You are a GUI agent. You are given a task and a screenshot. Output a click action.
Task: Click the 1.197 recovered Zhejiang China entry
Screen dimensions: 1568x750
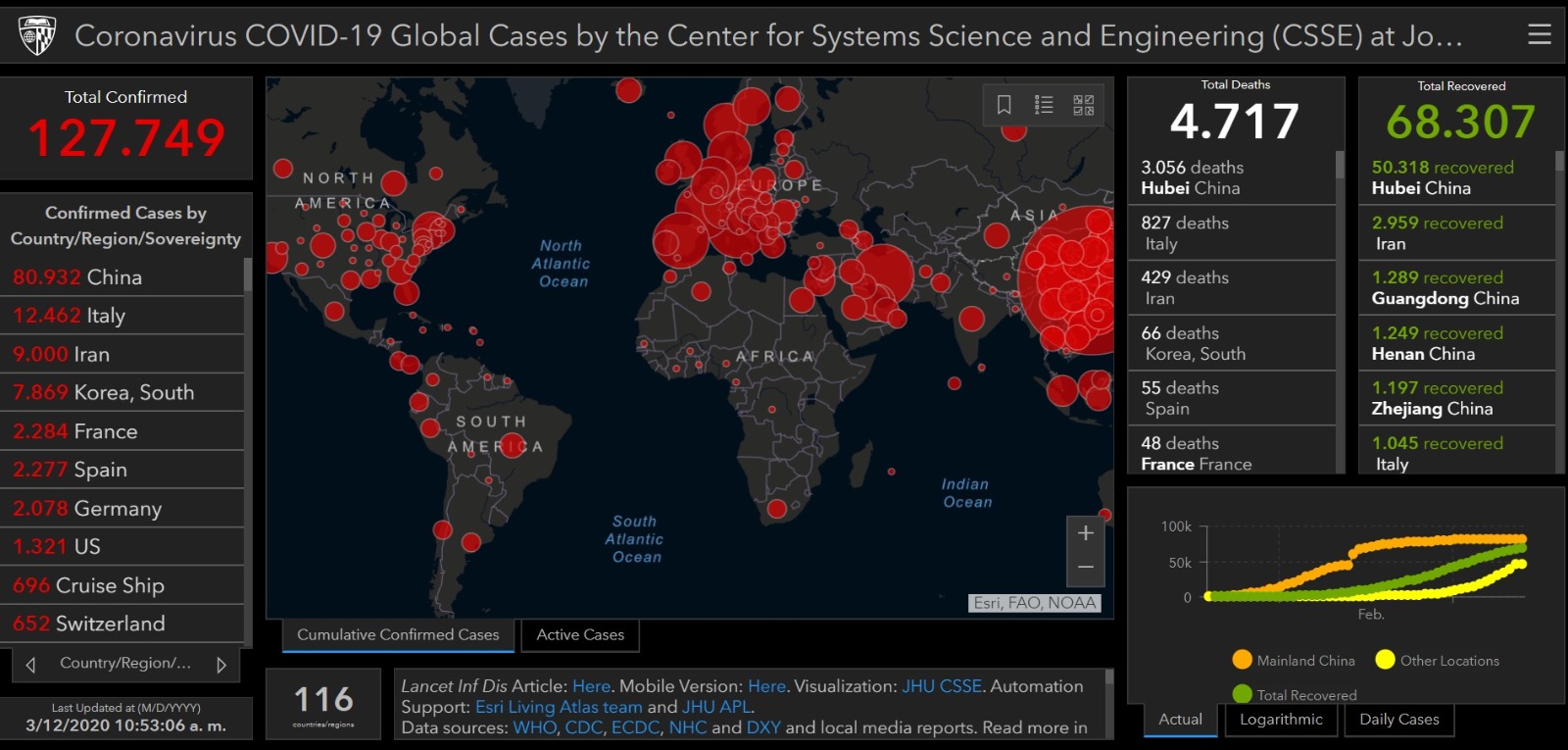[x=1457, y=398]
